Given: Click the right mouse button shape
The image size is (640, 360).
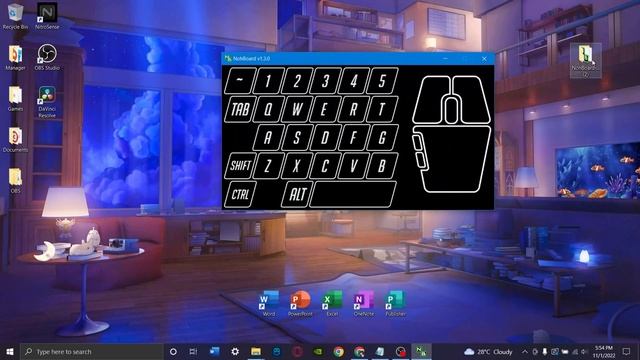Looking at the screenshot, I should [x=473, y=99].
